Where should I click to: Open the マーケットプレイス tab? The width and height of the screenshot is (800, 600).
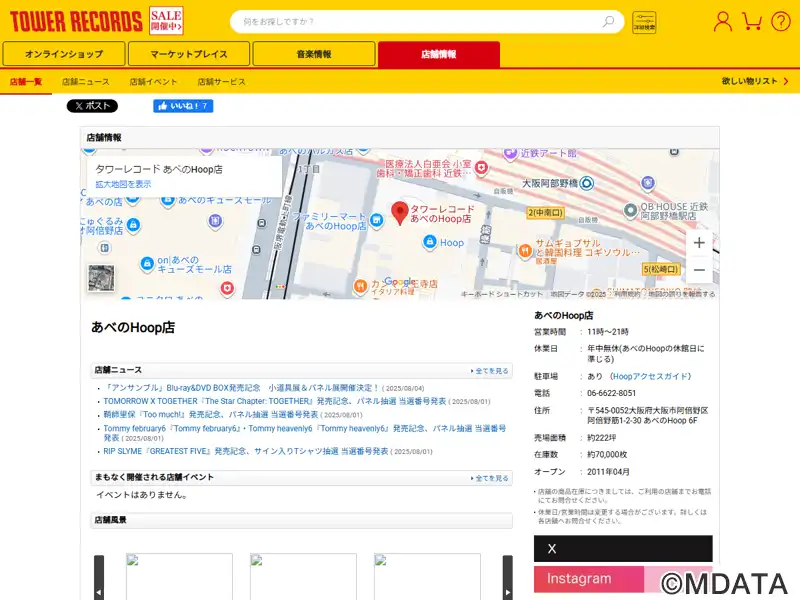click(x=189, y=54)
